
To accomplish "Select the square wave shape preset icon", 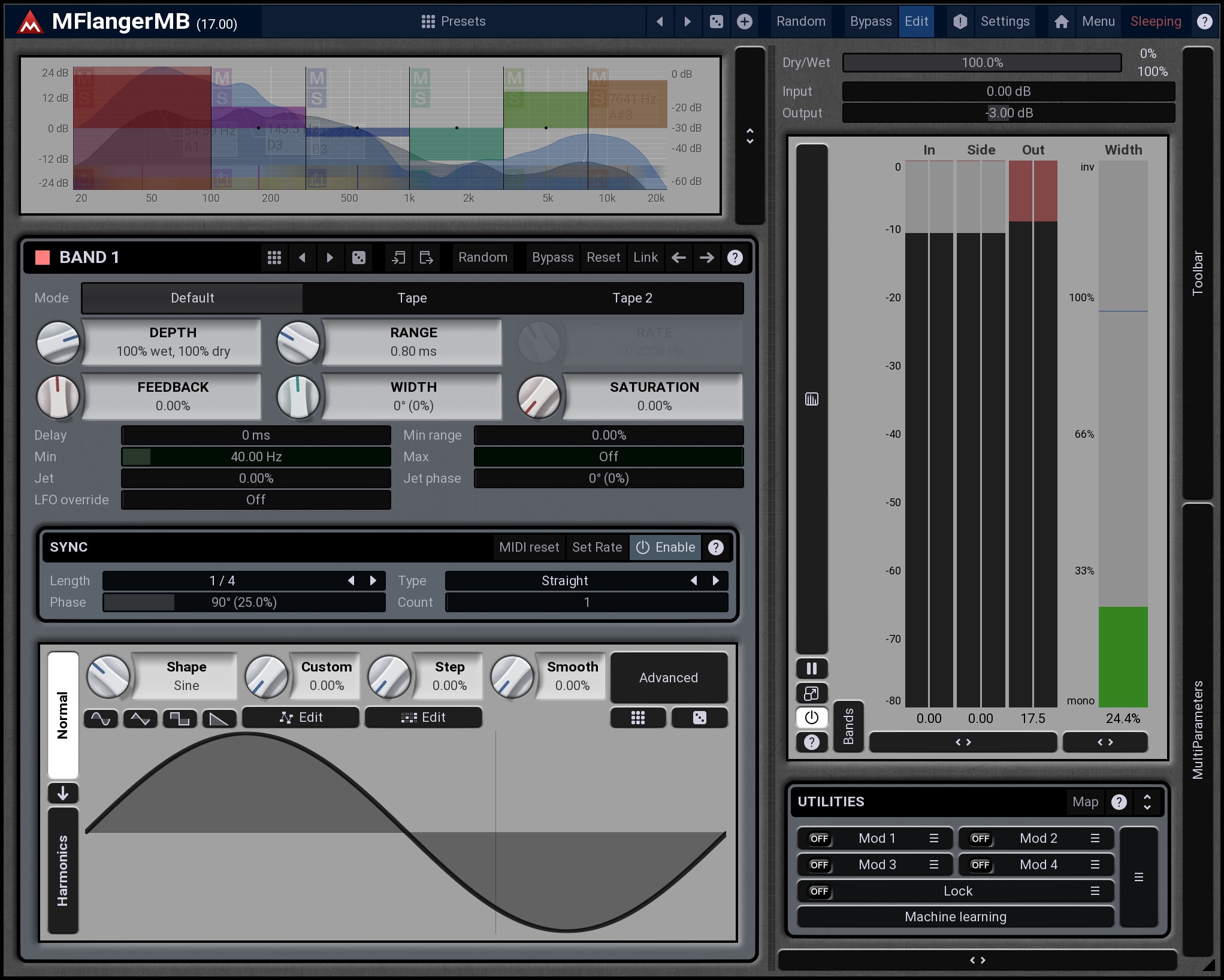I will [x=179, y=718].
